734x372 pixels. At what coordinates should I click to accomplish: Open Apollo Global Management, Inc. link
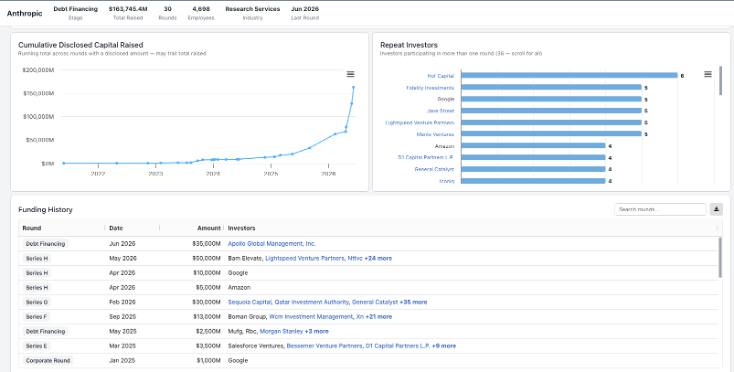click(x=272, y=244)
